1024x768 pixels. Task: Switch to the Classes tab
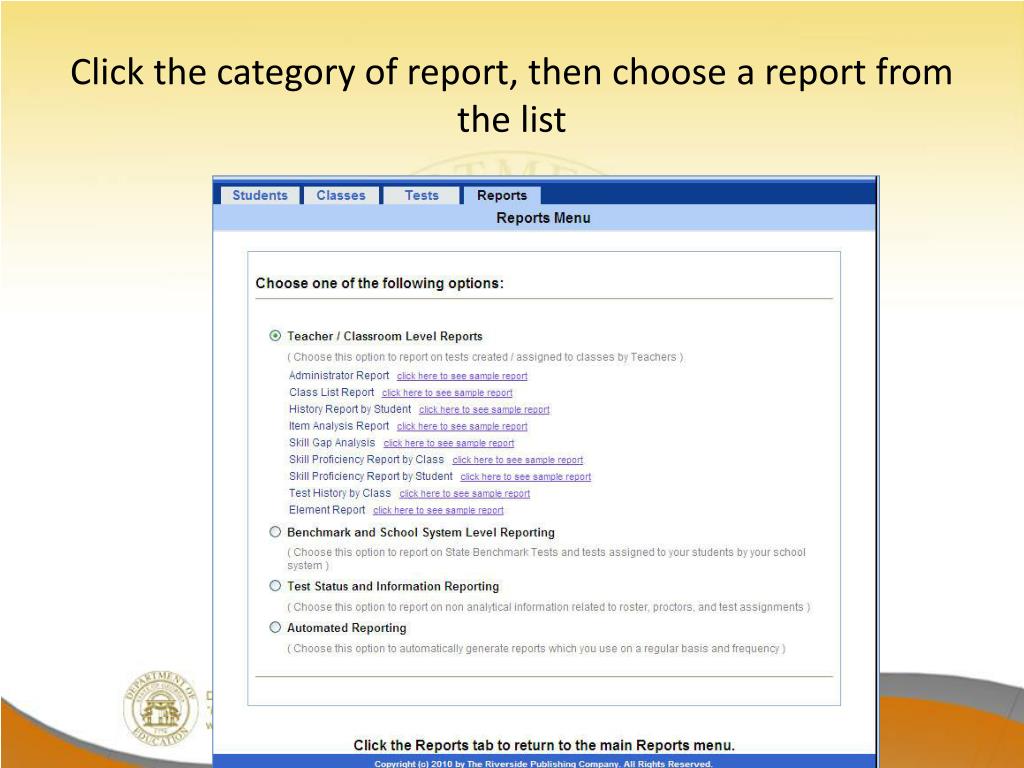pos(341,195)
